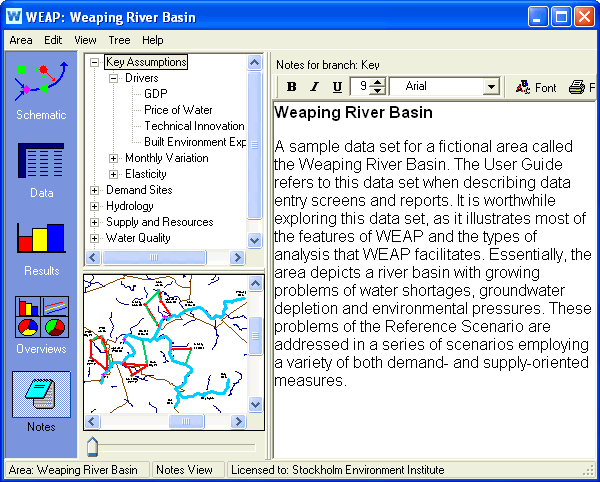Viewport: 600px width, 482px height.
Task: Click the map zoom slider handle
Action: coord(92,447)
